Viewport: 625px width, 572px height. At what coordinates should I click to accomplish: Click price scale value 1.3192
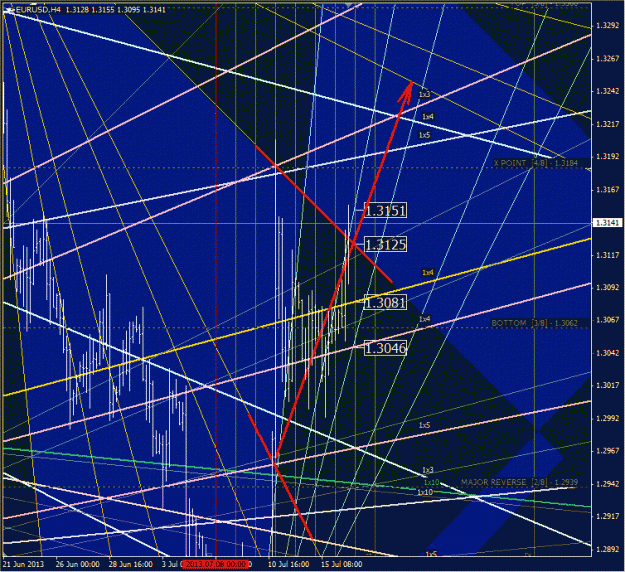tap(607, 157)
